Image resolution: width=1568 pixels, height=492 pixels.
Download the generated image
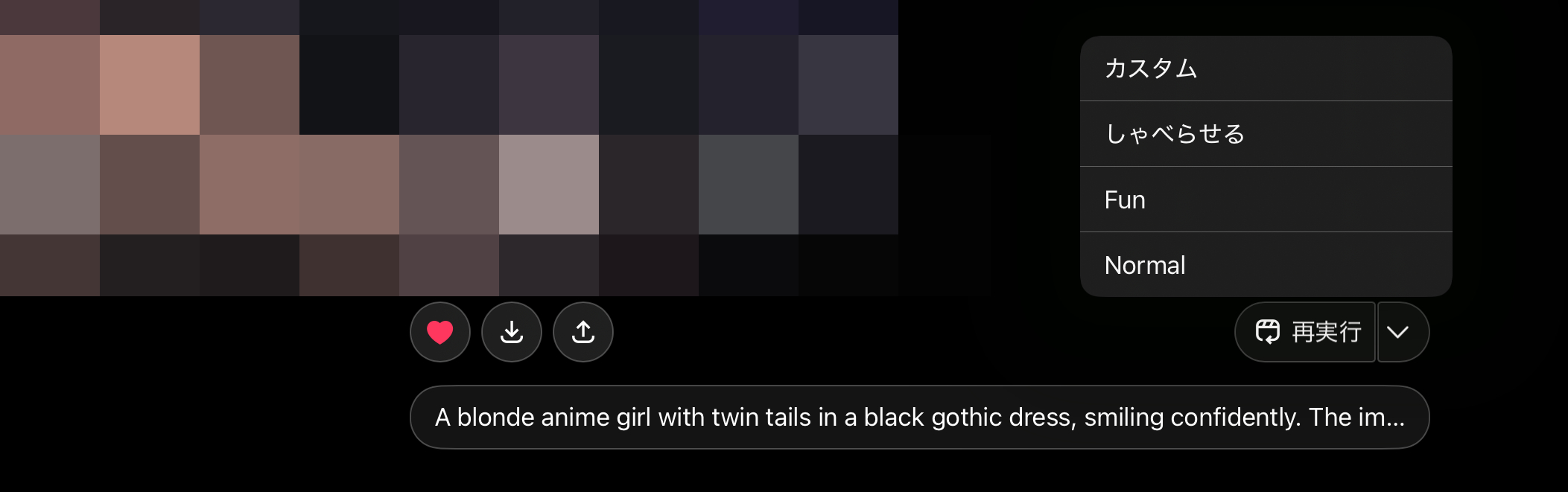(512, 332)
